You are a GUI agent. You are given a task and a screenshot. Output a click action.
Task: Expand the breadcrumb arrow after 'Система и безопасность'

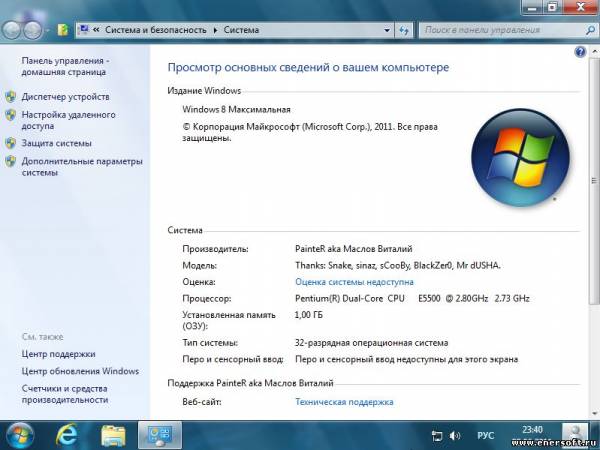(215, 30)
